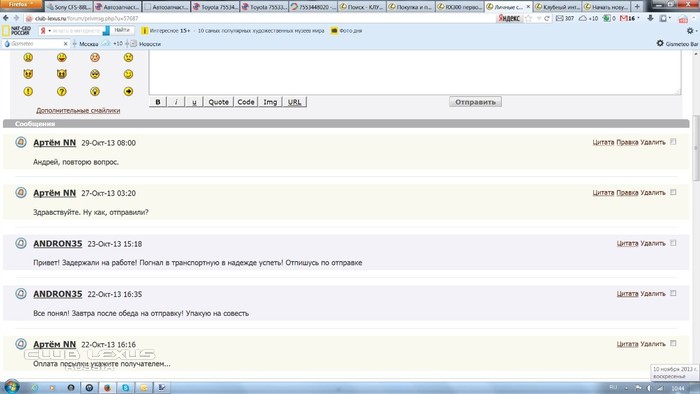
Task: Switch to the Toyota 75534 tab
Action: 216,7
